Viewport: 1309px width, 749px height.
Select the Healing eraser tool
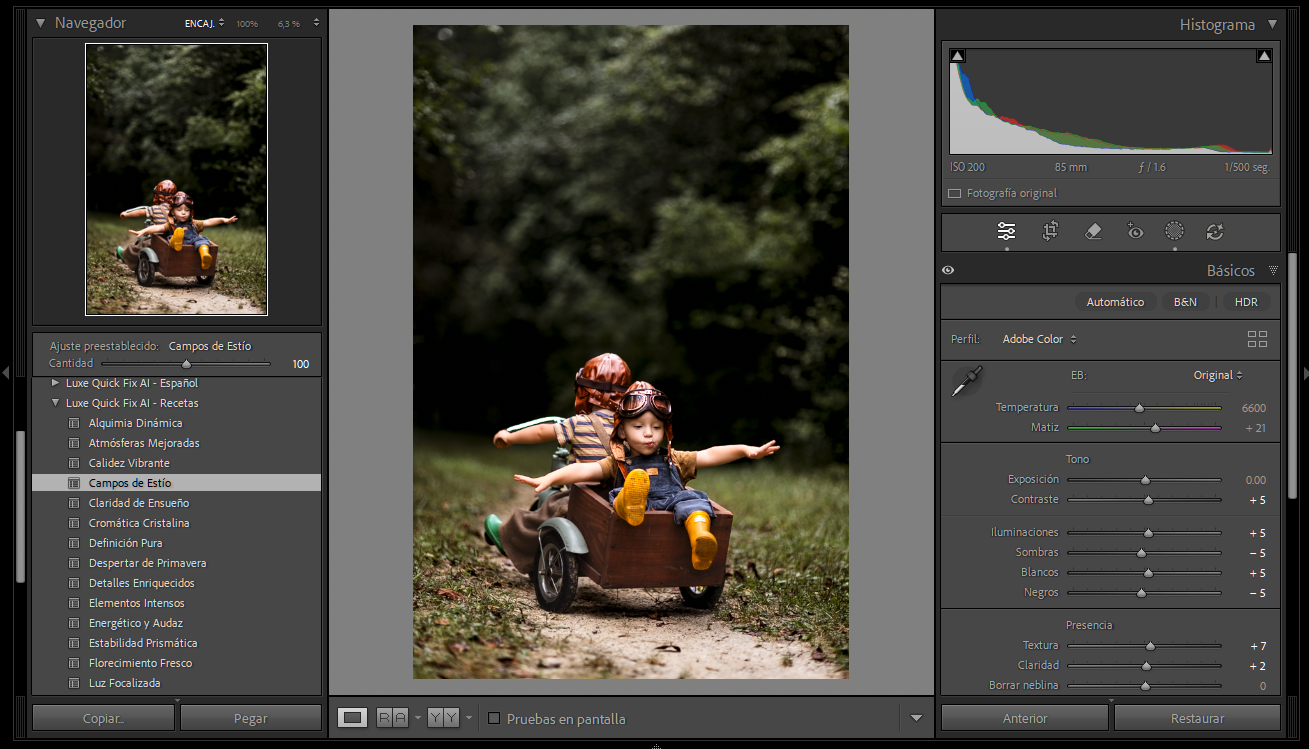tap(1093, 232)
